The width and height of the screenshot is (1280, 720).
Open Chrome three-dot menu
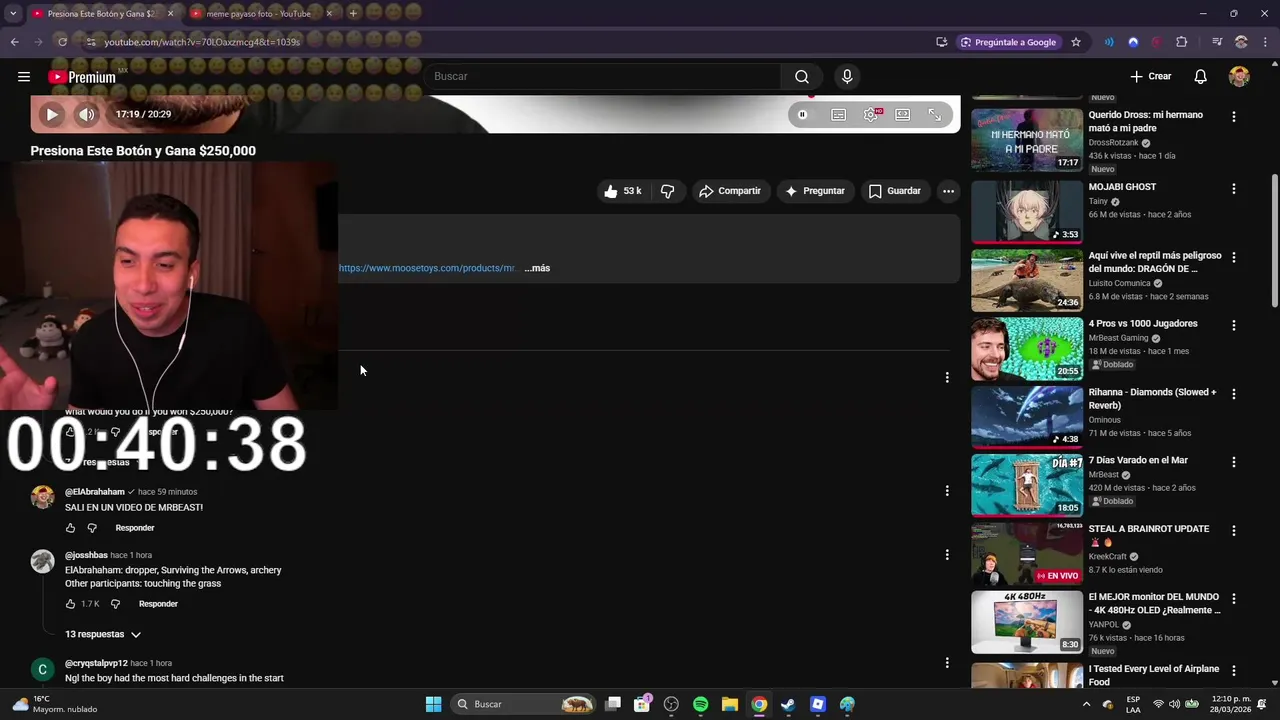point(1266,42)
